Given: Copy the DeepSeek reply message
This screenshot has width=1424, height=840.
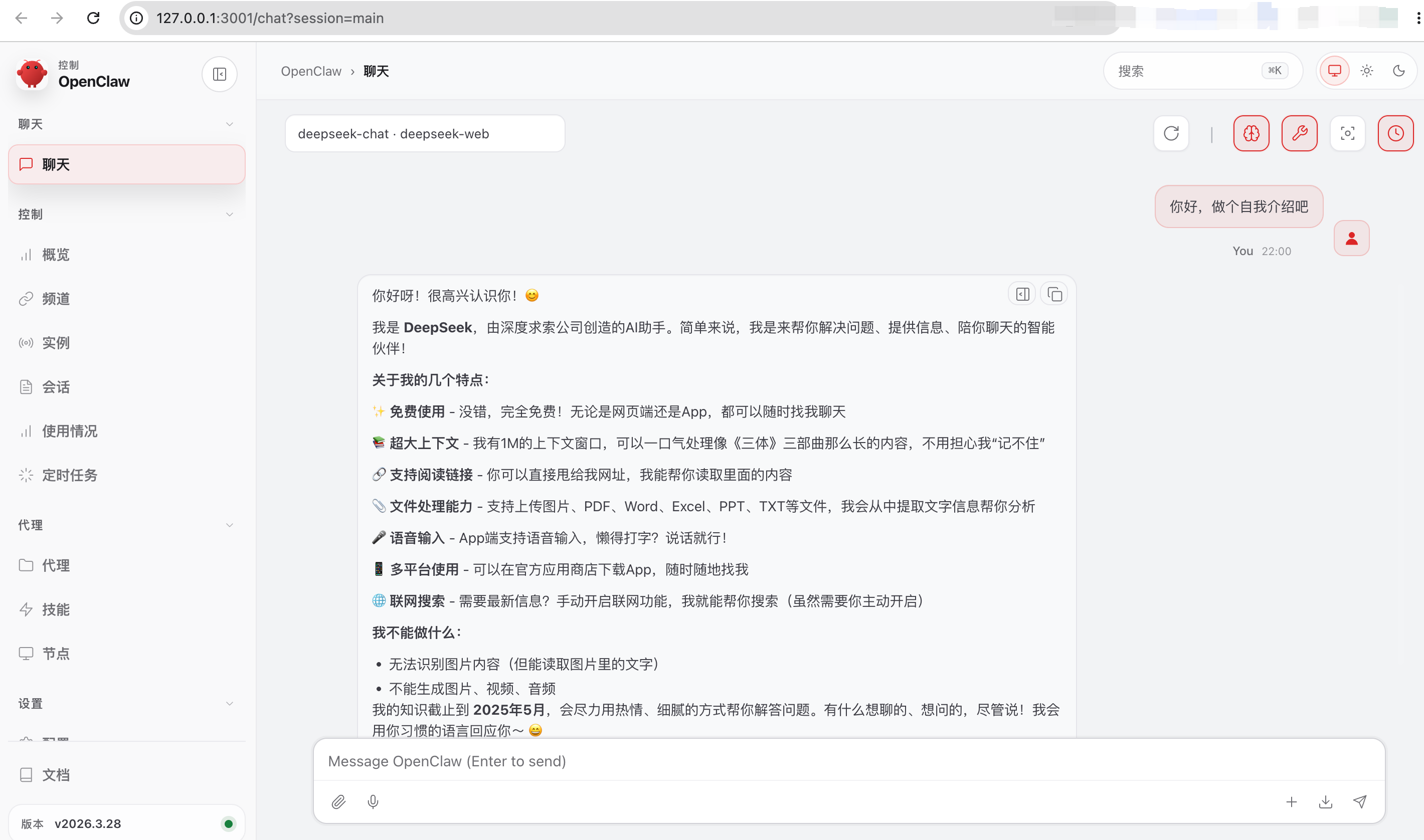Looking at the screenshot, I should coord(1054,294).
